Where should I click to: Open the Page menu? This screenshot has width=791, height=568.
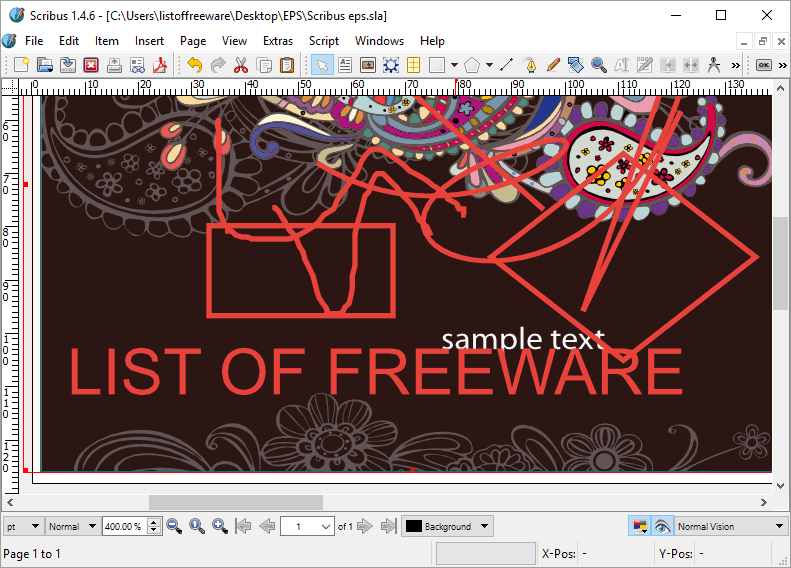[193, 41]
